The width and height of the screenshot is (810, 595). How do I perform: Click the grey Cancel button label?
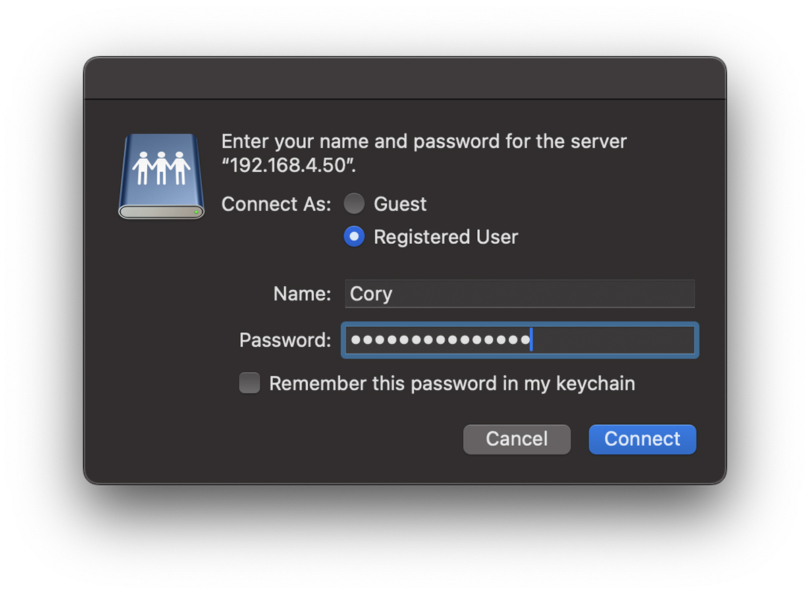pyautogui.click(x=516, y=439)
